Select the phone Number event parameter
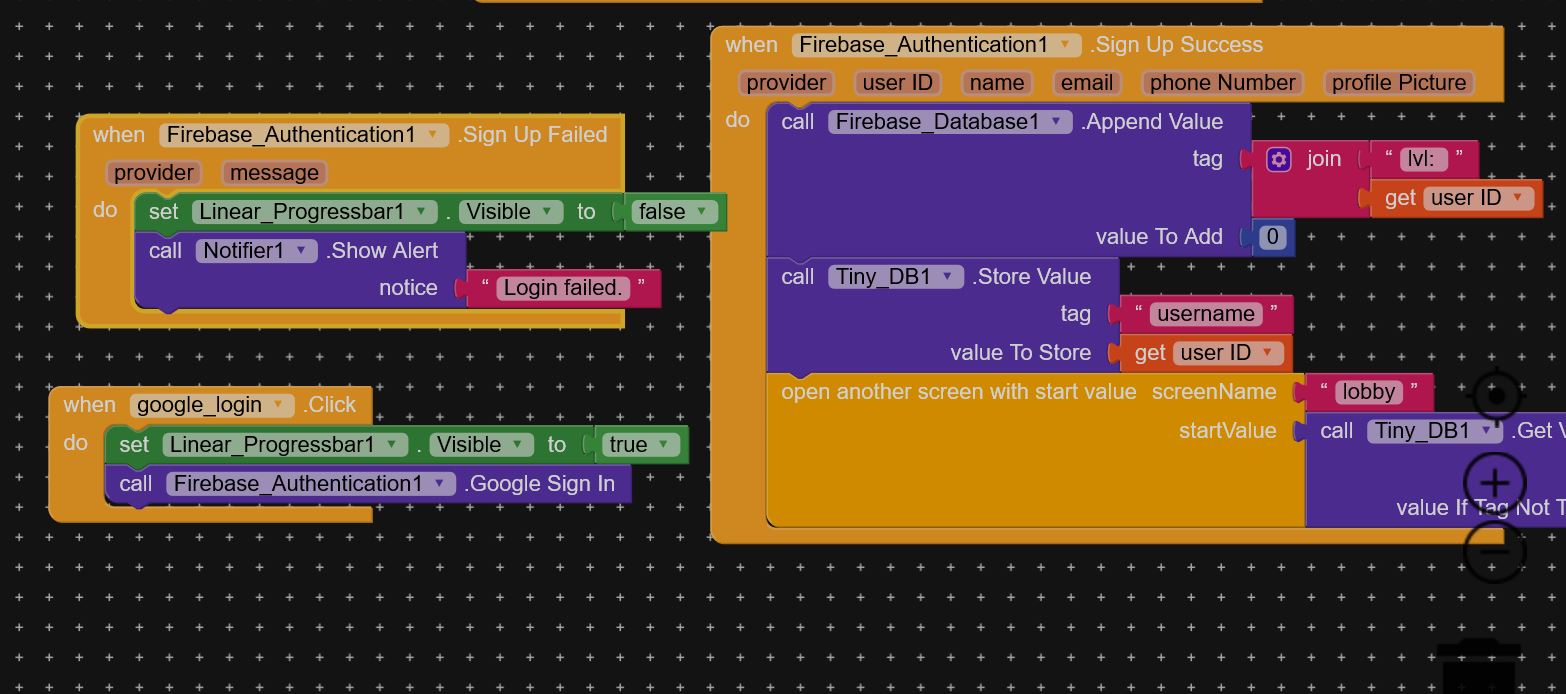Viewport: 1566px width, 694px height. click(x=1222, y=83)
